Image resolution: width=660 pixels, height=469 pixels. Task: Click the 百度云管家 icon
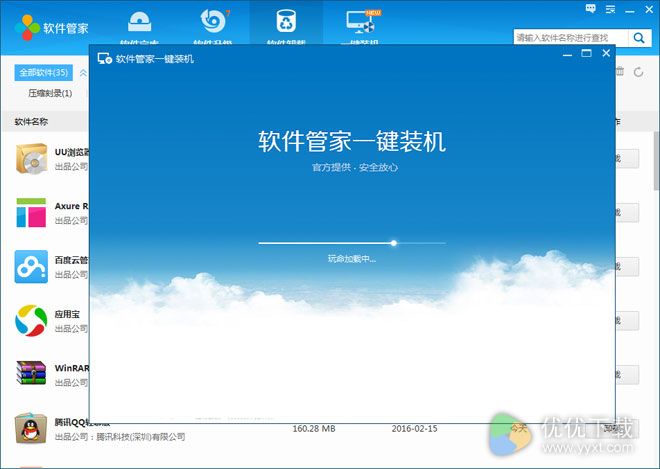point(31,267)
